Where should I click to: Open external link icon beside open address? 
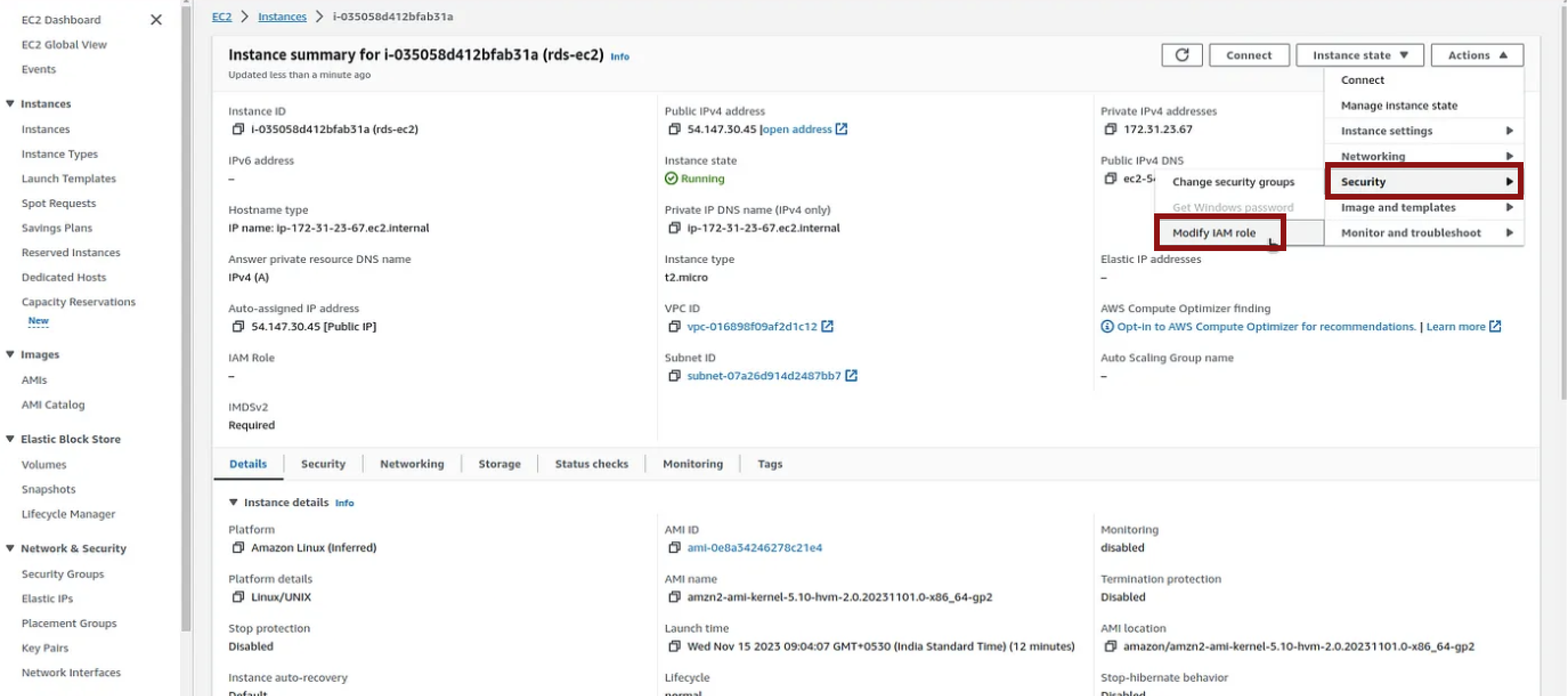840,128
